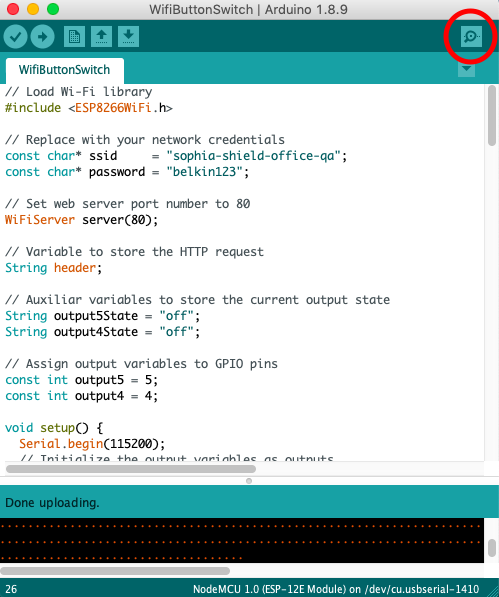Select the WifiButtonSwitch tab
This screenshot has height=597, width=499.
[x=64, y=70]
